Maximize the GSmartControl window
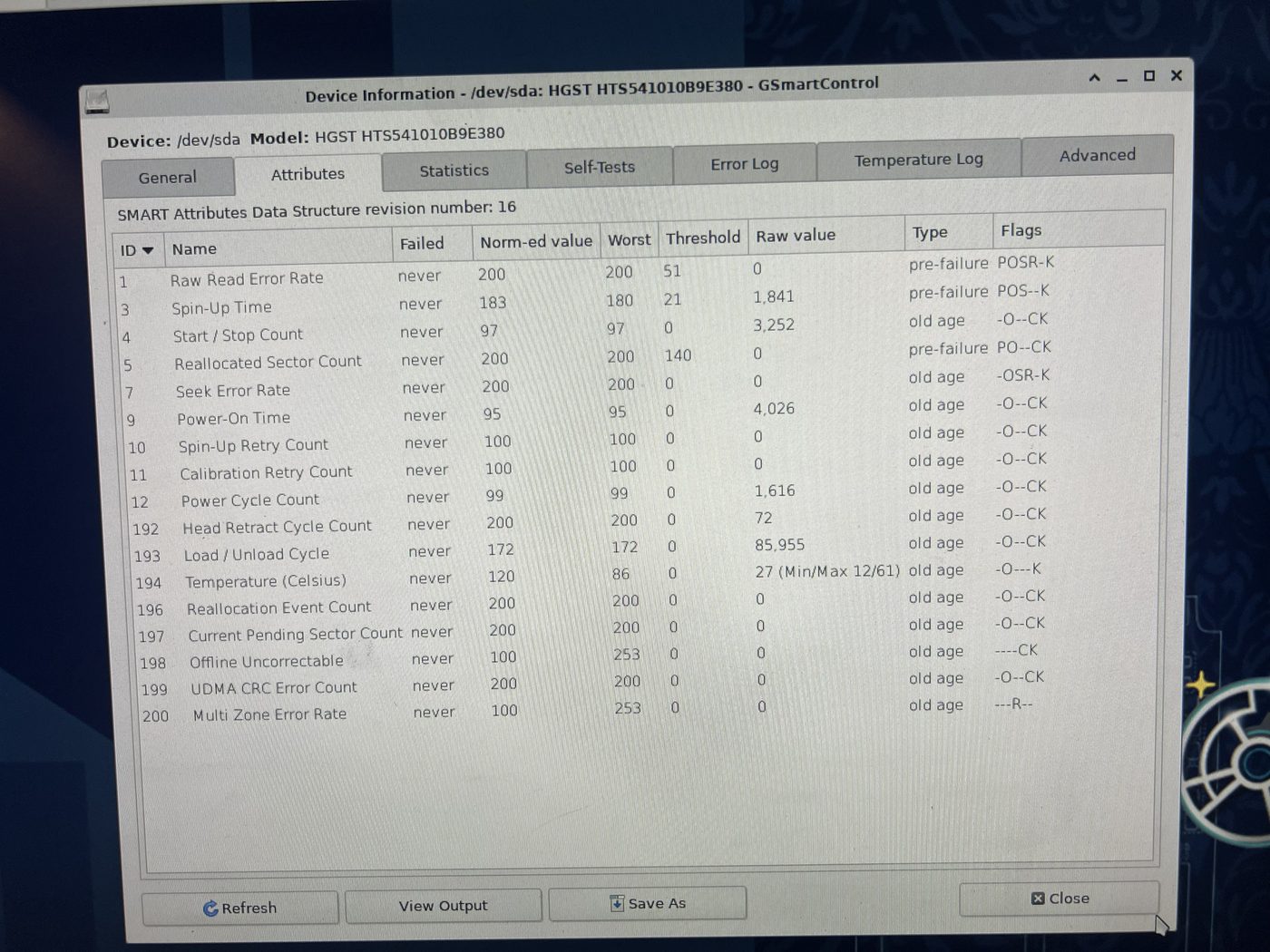The width and height of the screenshot is (1270, 952). 1149,76
